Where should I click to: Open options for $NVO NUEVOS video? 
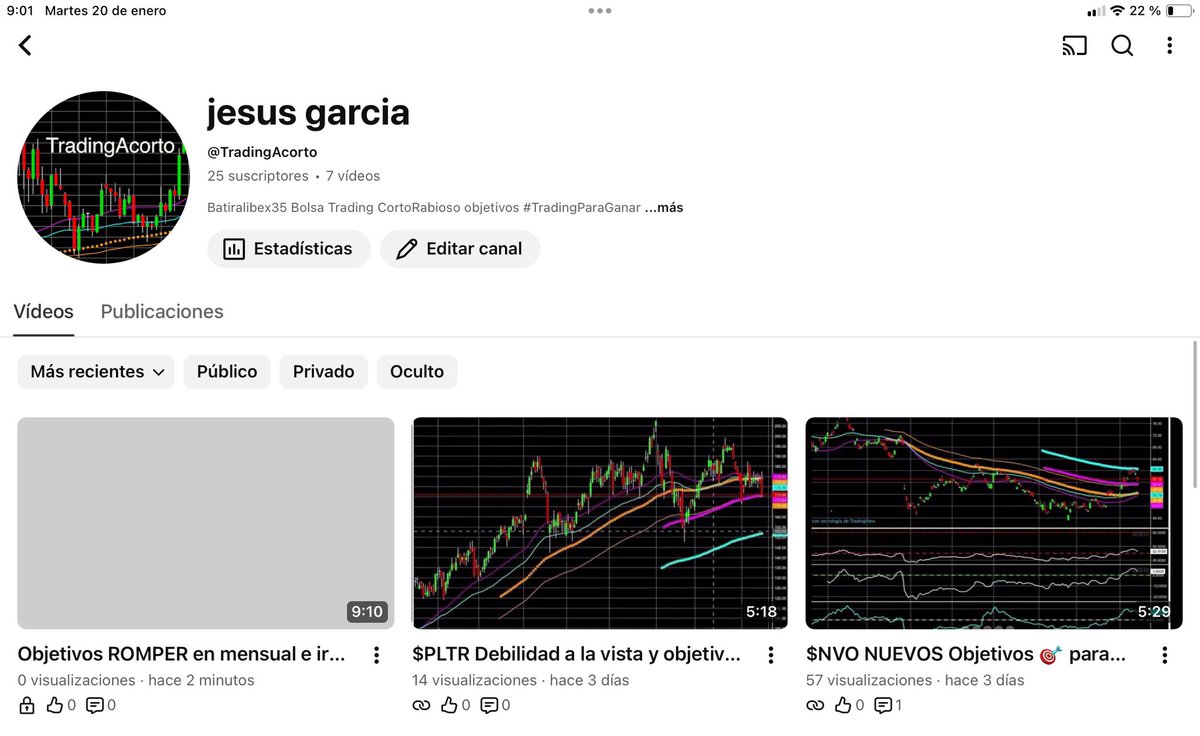1164,656
